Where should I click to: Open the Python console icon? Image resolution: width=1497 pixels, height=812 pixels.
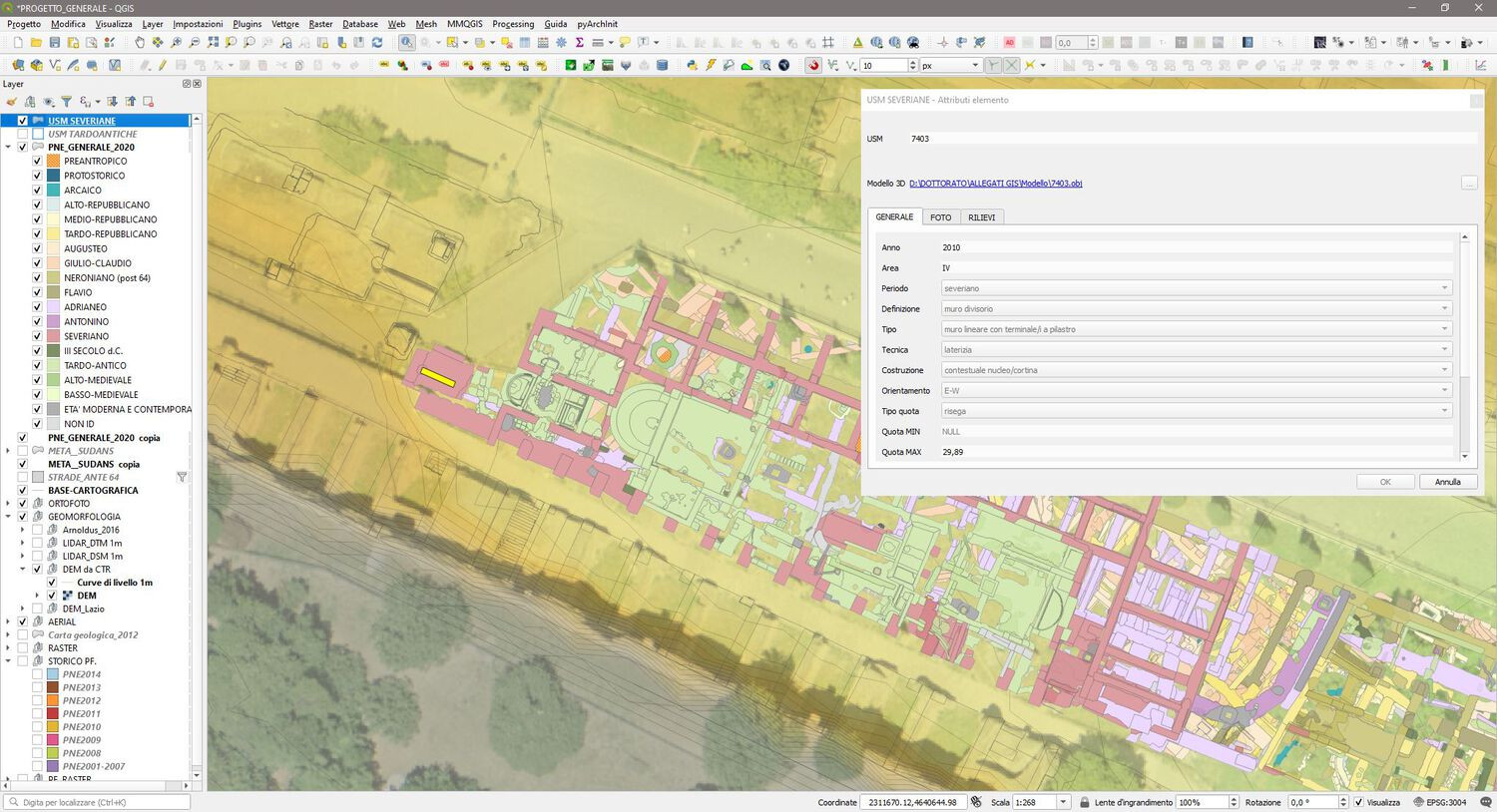691,66
